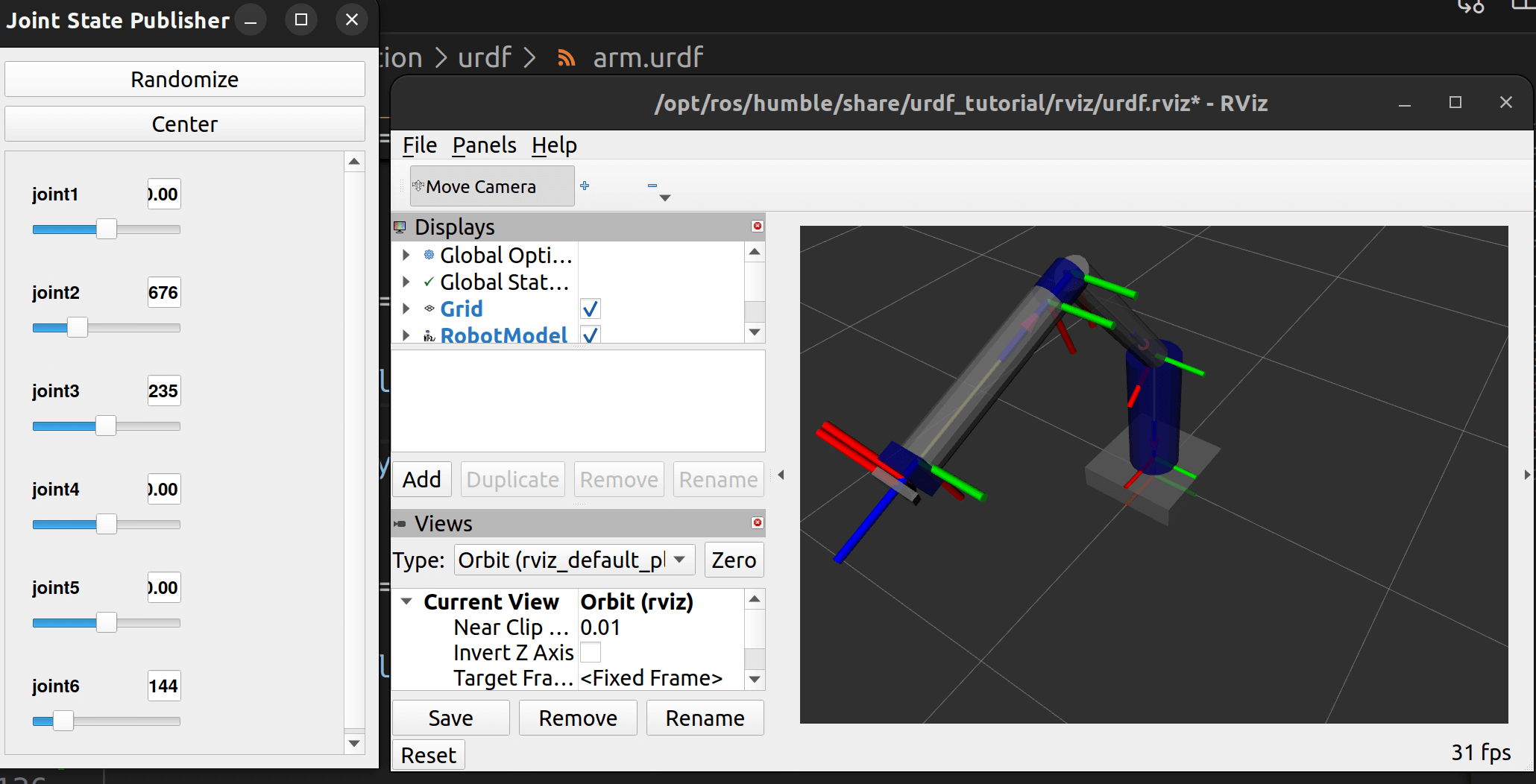1536x784 pixels.
Task: Collapse the Current View section
Action: coord(406,601)
